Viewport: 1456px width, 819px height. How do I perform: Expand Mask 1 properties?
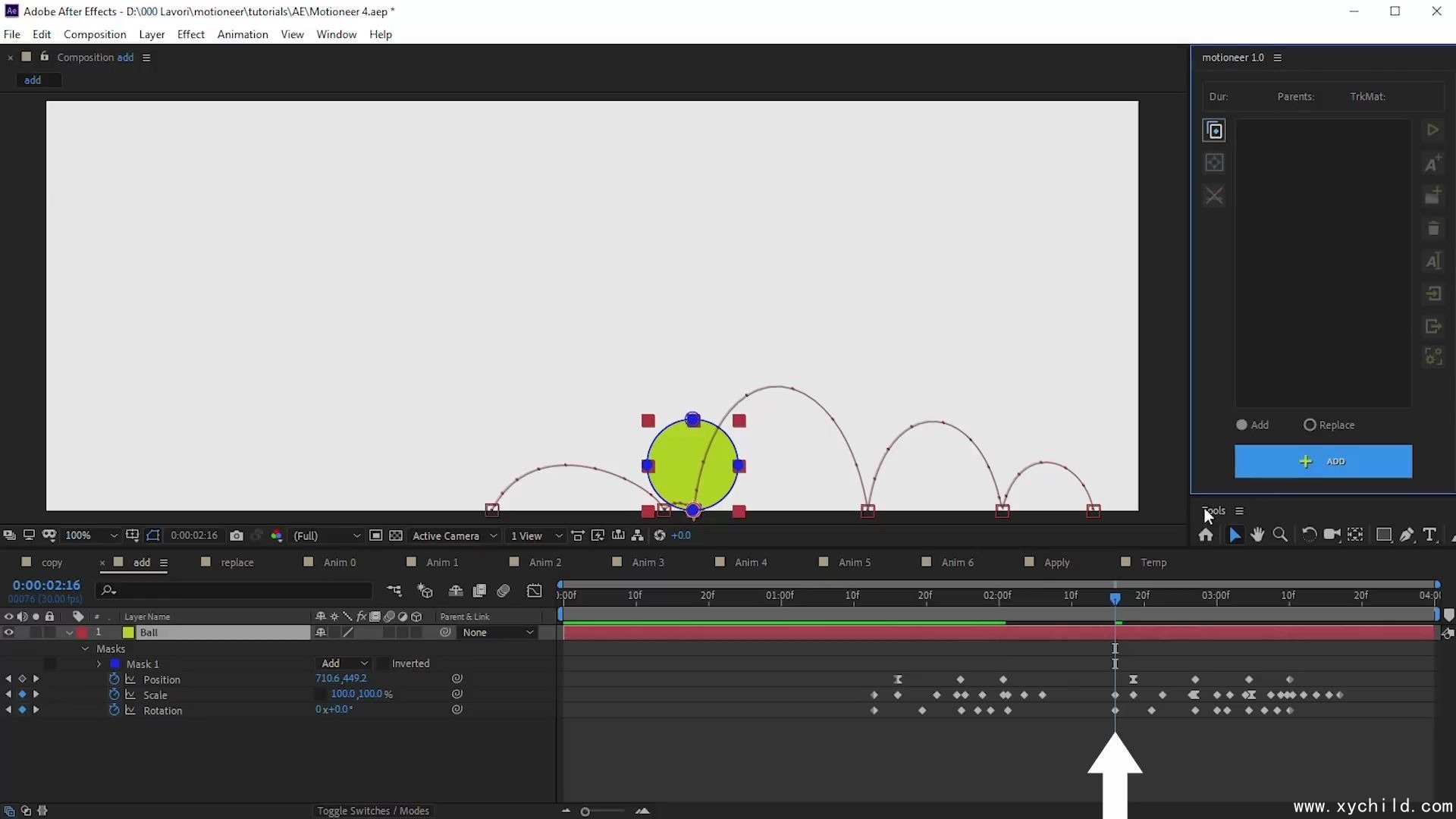point(99,664)
